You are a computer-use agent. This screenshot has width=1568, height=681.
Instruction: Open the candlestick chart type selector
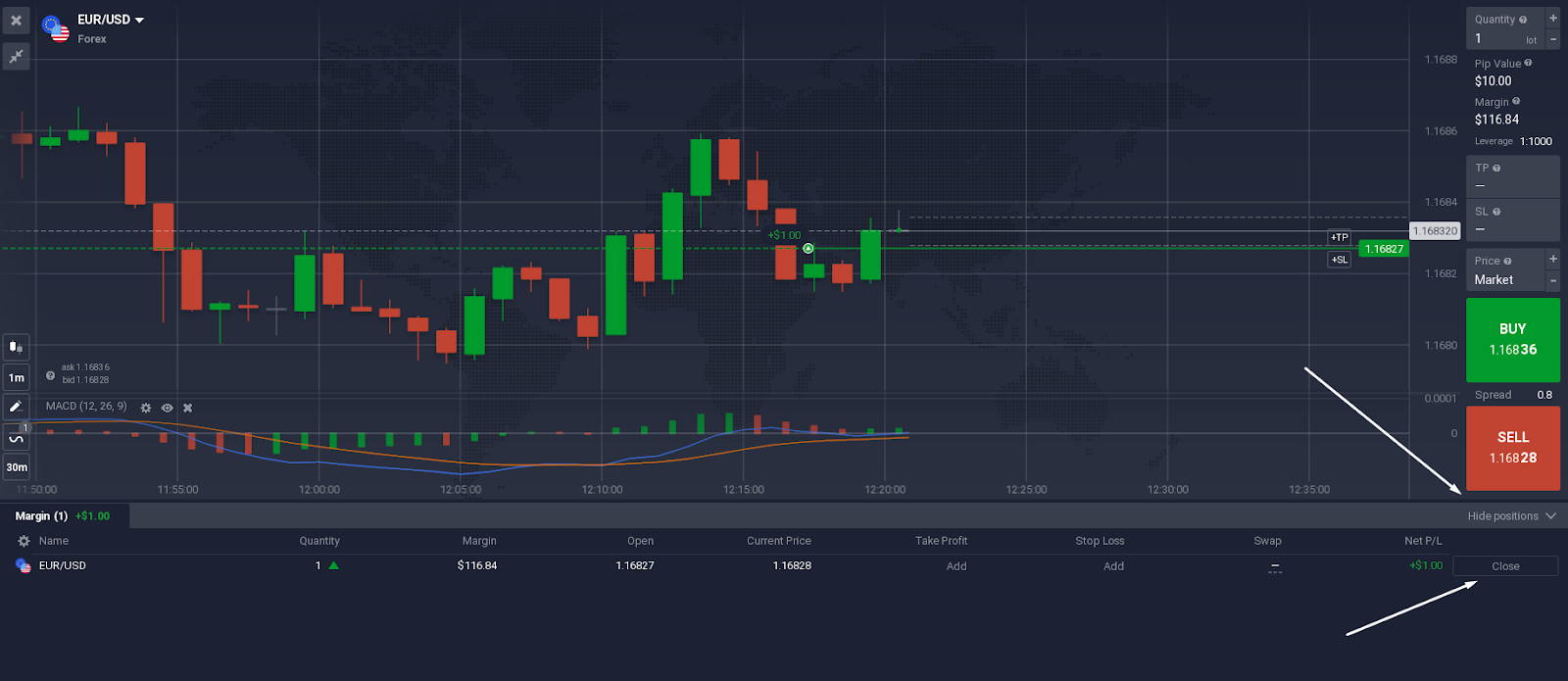point(16,347)
